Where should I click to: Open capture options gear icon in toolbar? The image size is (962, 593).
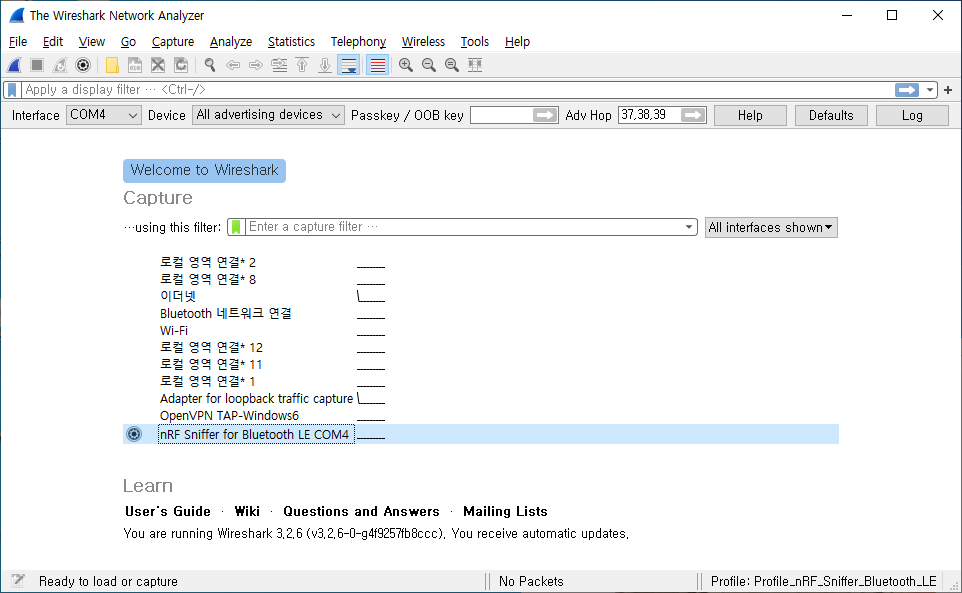click(83, 65)
